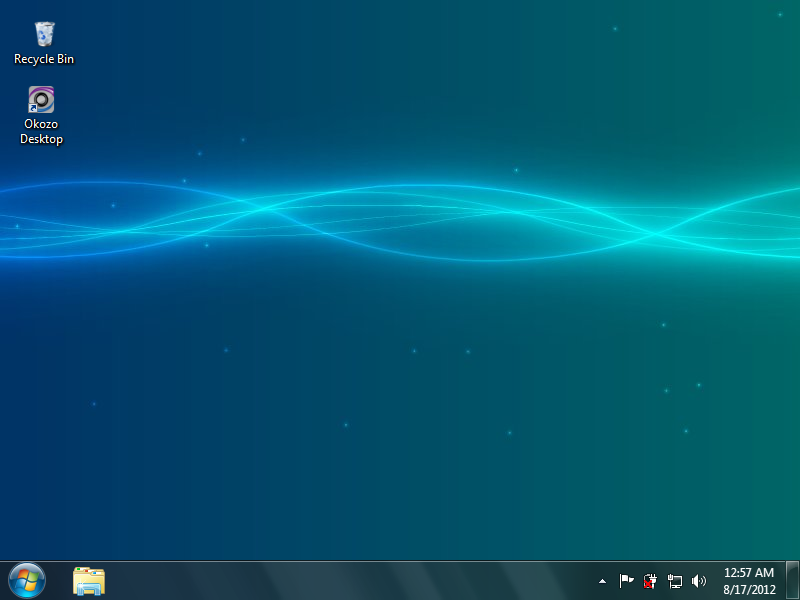Show hidden system tray icons
This screenshot has height=600, width=800.
click(603, 581)
